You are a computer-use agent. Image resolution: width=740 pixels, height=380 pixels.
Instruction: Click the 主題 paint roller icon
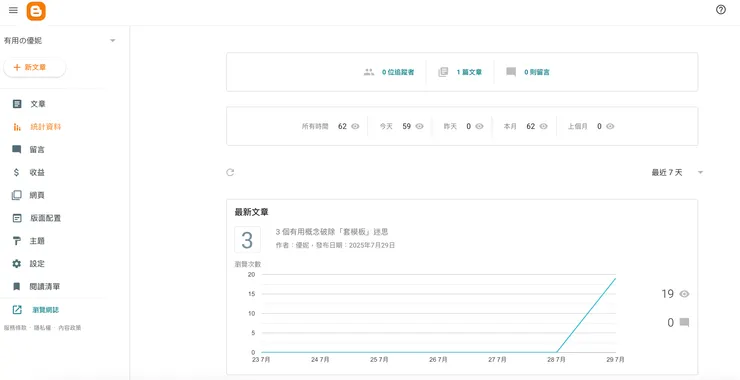pos(17,241)
